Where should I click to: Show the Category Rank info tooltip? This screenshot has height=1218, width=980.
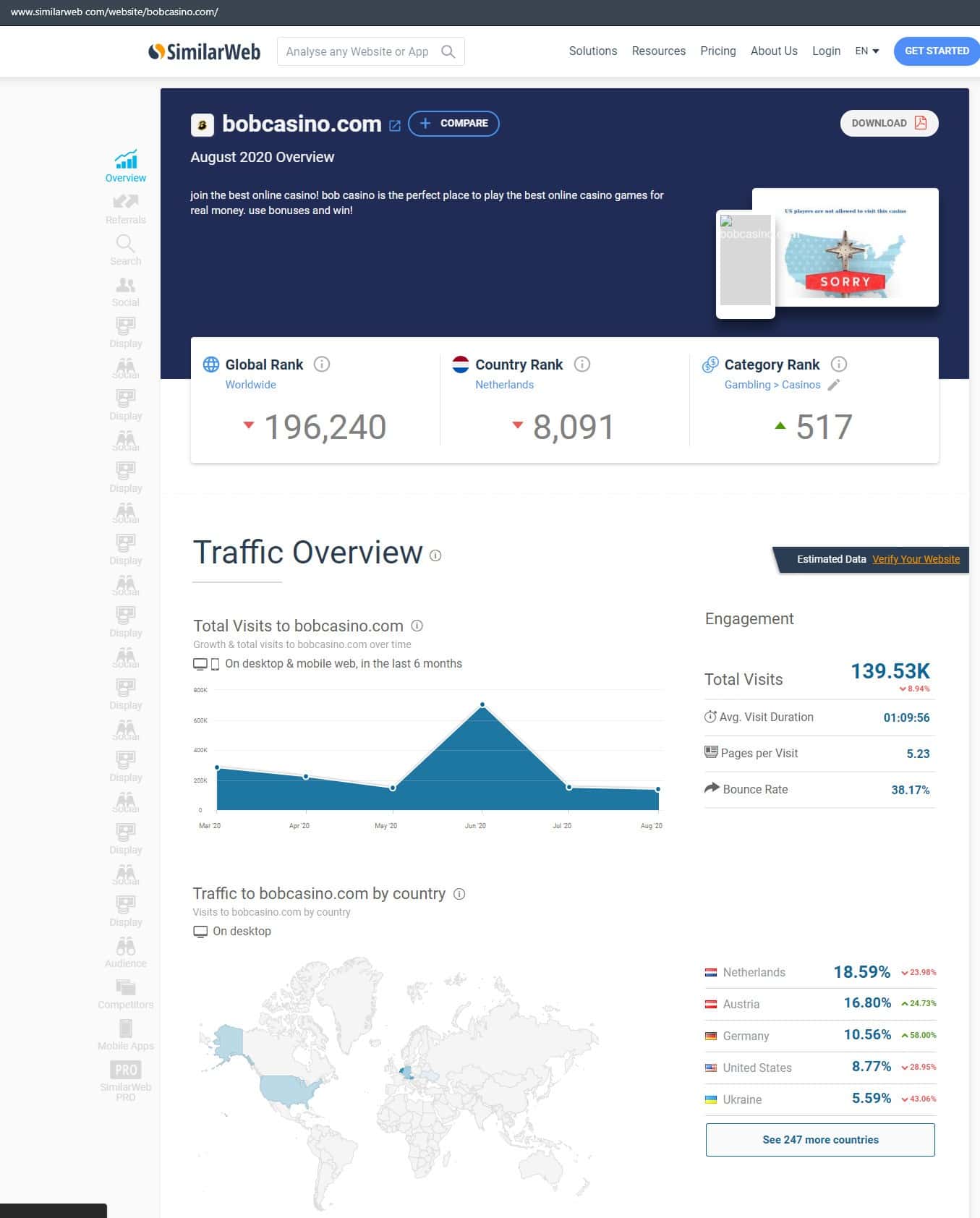(x=839, y=364)
